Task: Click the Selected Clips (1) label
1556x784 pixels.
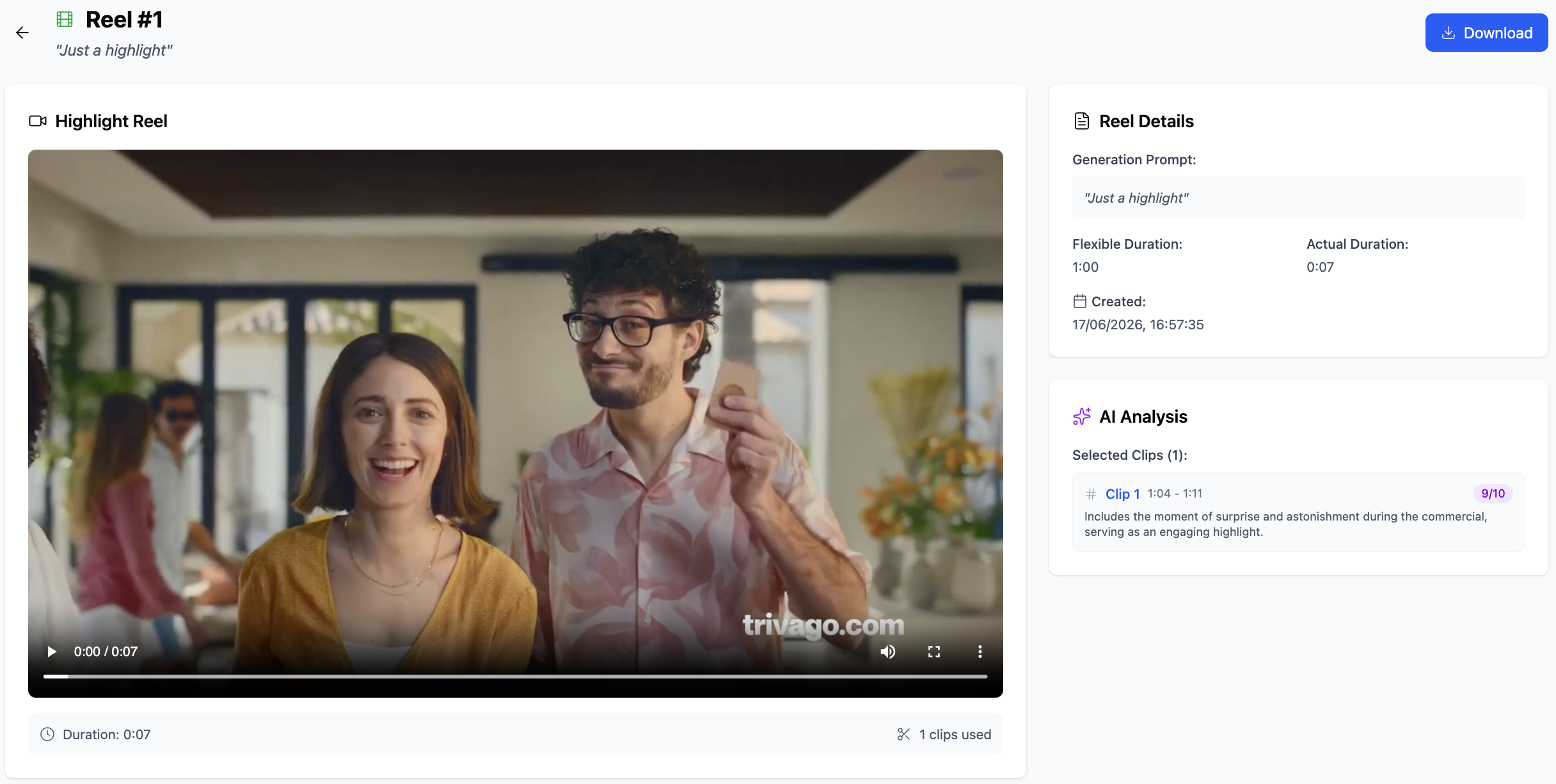Action: (1129, 455)
